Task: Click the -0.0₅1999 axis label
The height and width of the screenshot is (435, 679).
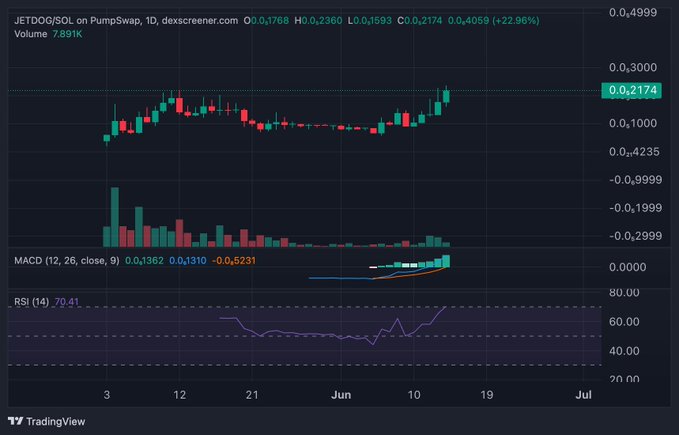Action: click(635, 208)
